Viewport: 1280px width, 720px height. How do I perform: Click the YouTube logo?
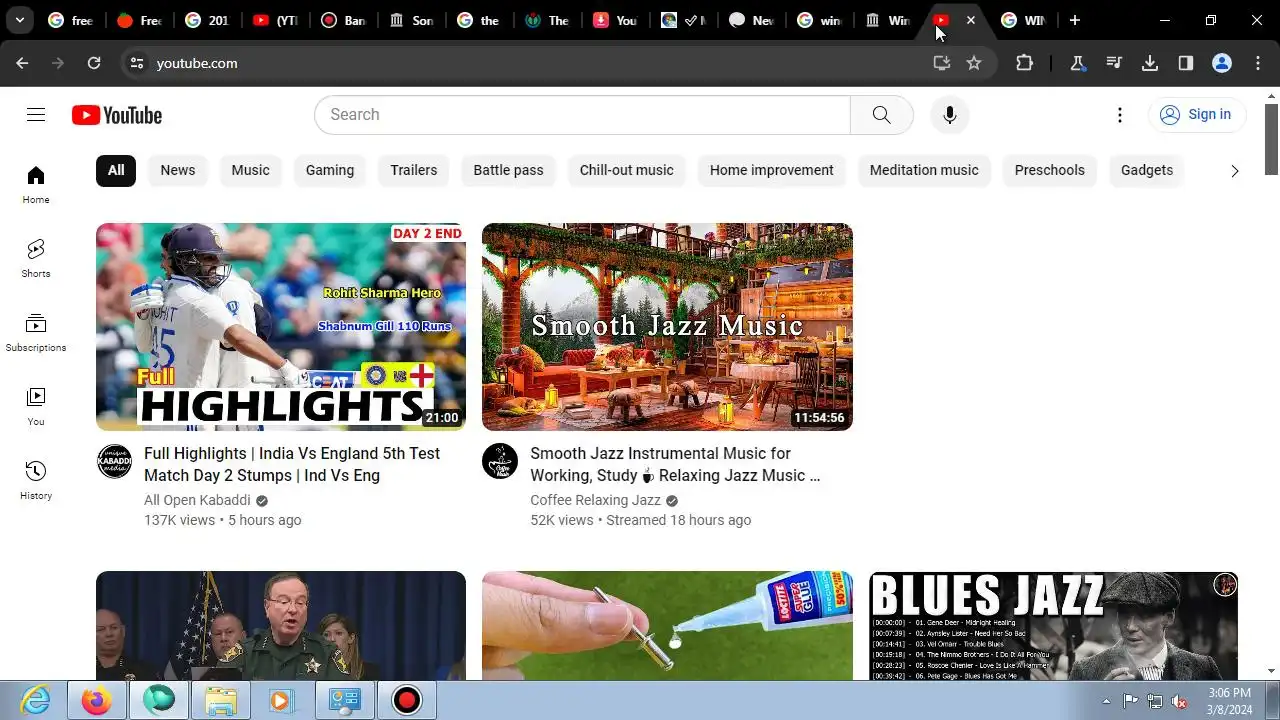(x=117, y=115)
